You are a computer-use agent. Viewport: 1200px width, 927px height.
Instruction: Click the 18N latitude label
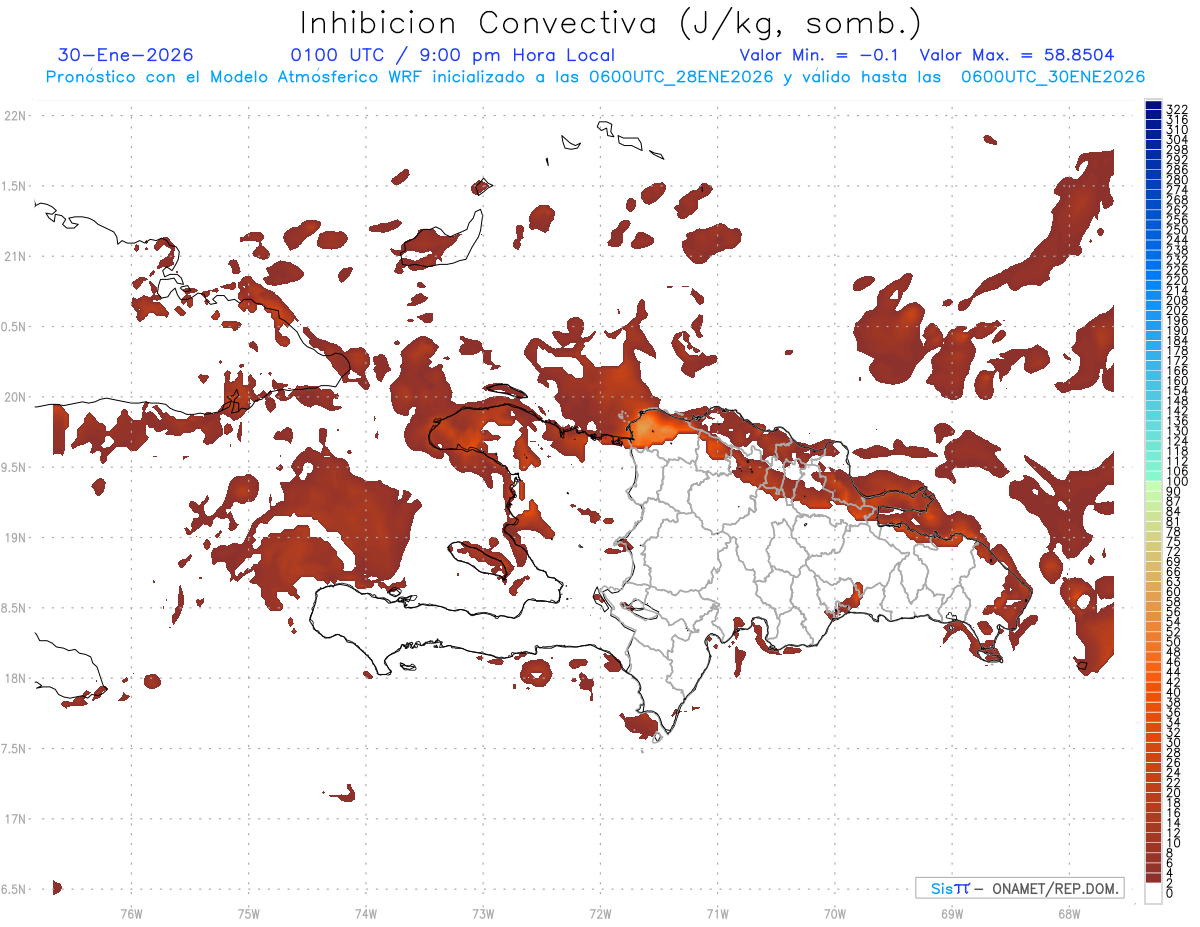(x=15, y=678)
